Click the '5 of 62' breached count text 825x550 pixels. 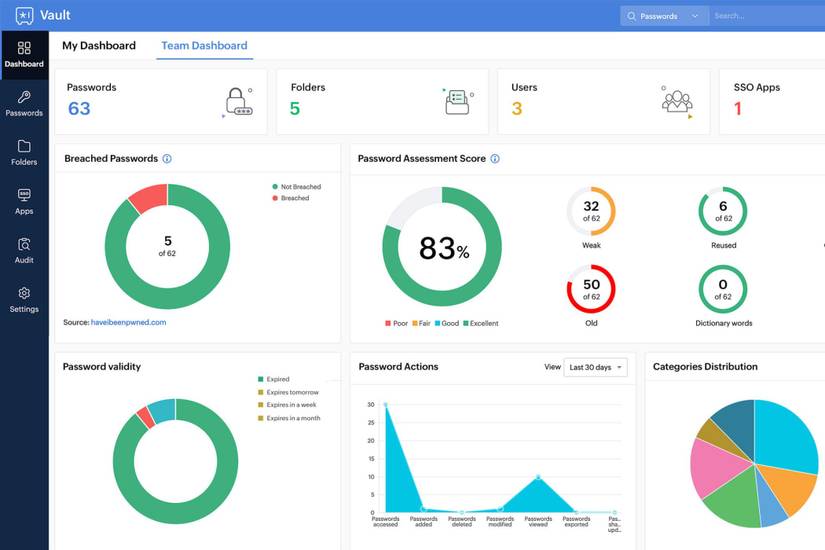[167, 246]
